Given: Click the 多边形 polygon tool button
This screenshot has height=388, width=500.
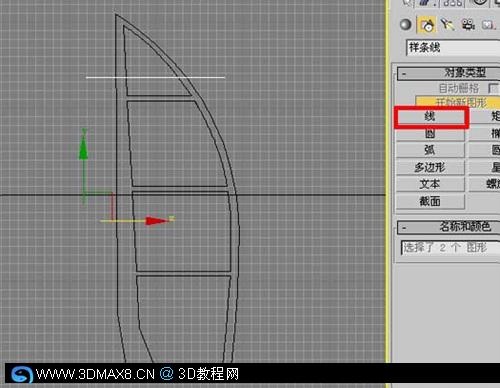Looking at the screenshot, I should [x=430, y=167].
